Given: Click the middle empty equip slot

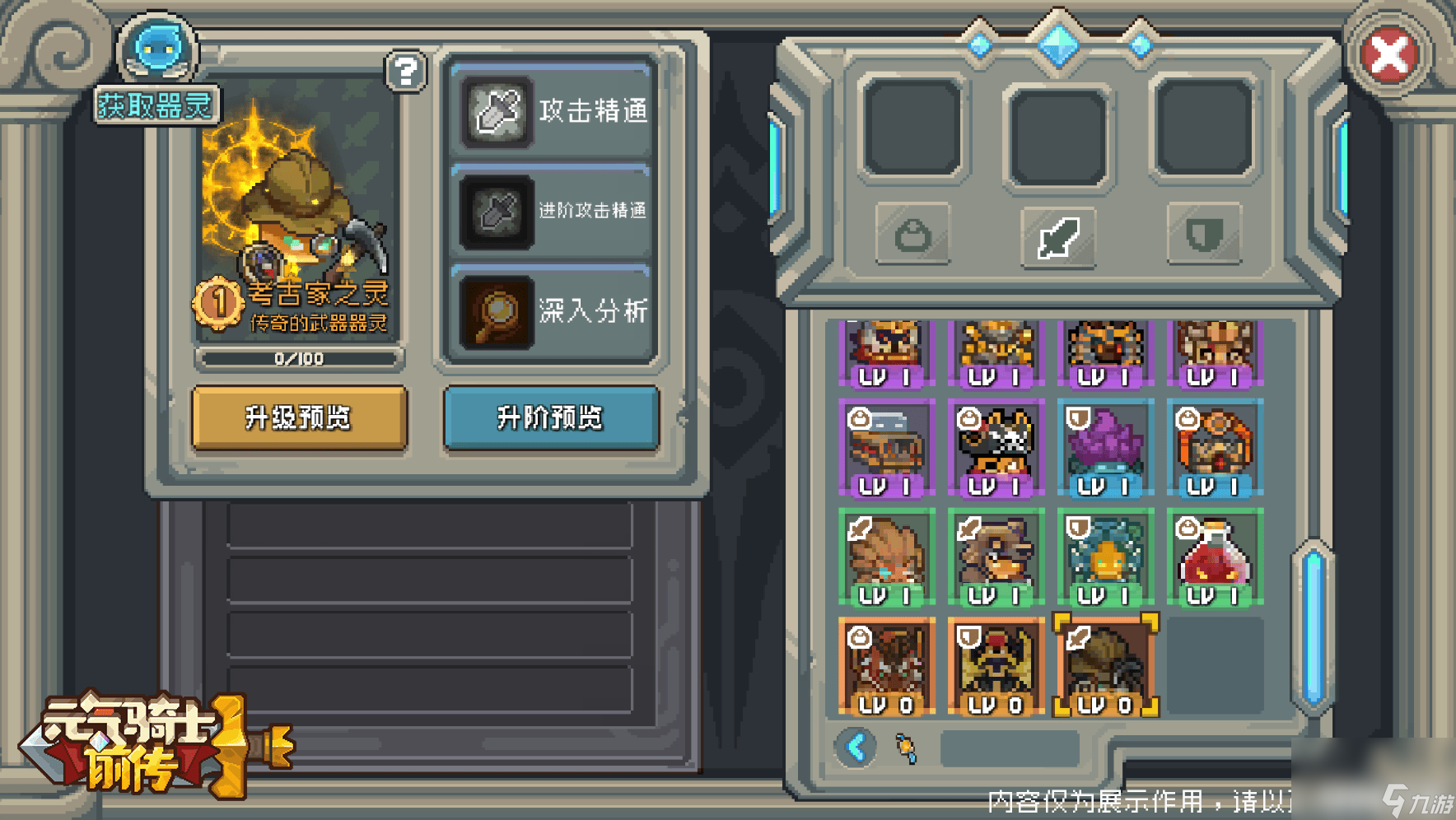Looking at the screenshot, I should pos(1058,136).
